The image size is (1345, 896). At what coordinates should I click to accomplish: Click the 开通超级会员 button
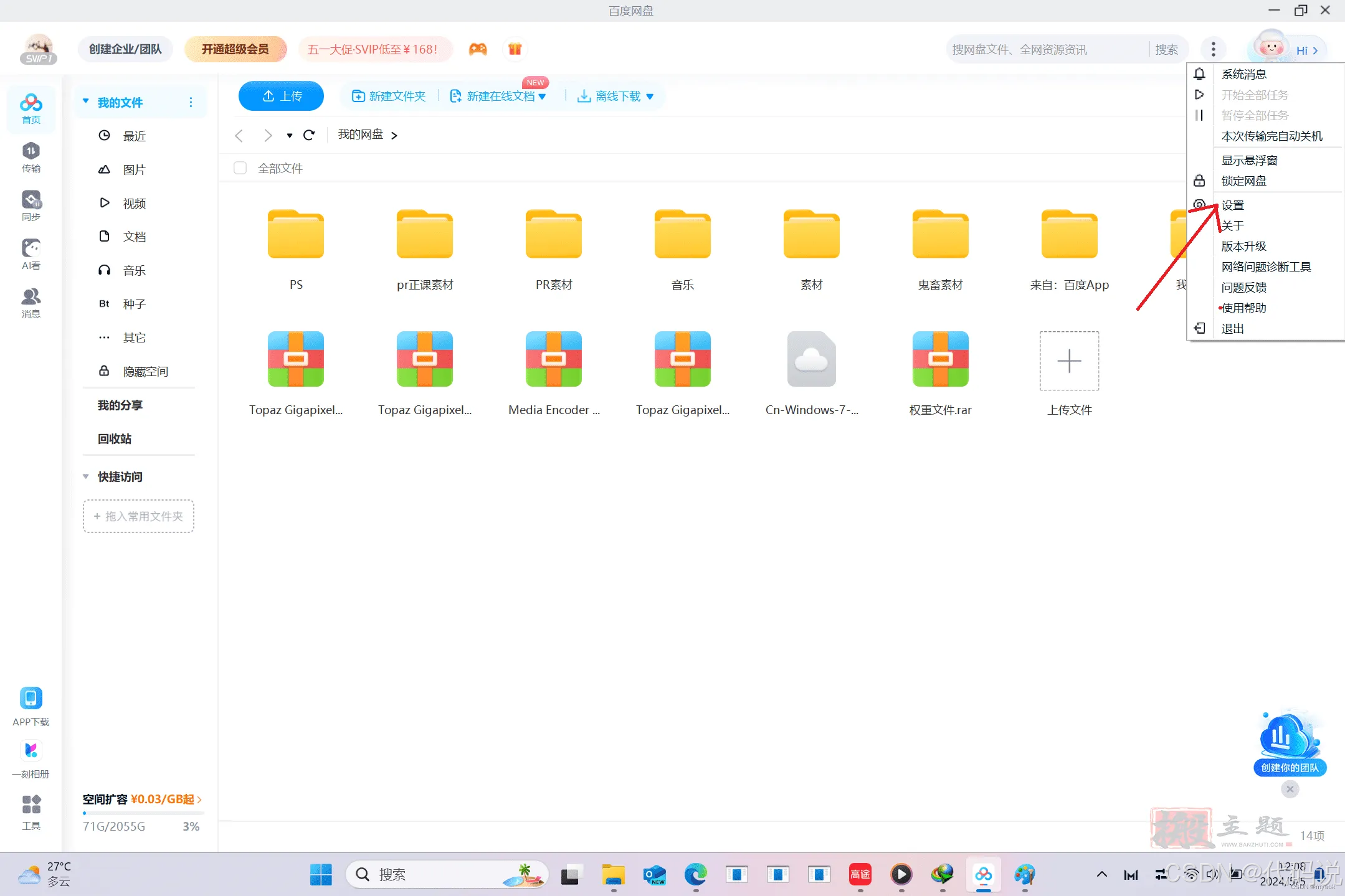[235, 49]
